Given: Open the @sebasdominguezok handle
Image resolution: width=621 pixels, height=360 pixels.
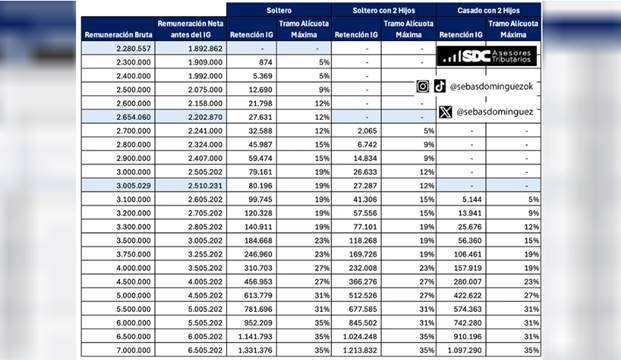Looking at the screenshot, I should point(491,87).
